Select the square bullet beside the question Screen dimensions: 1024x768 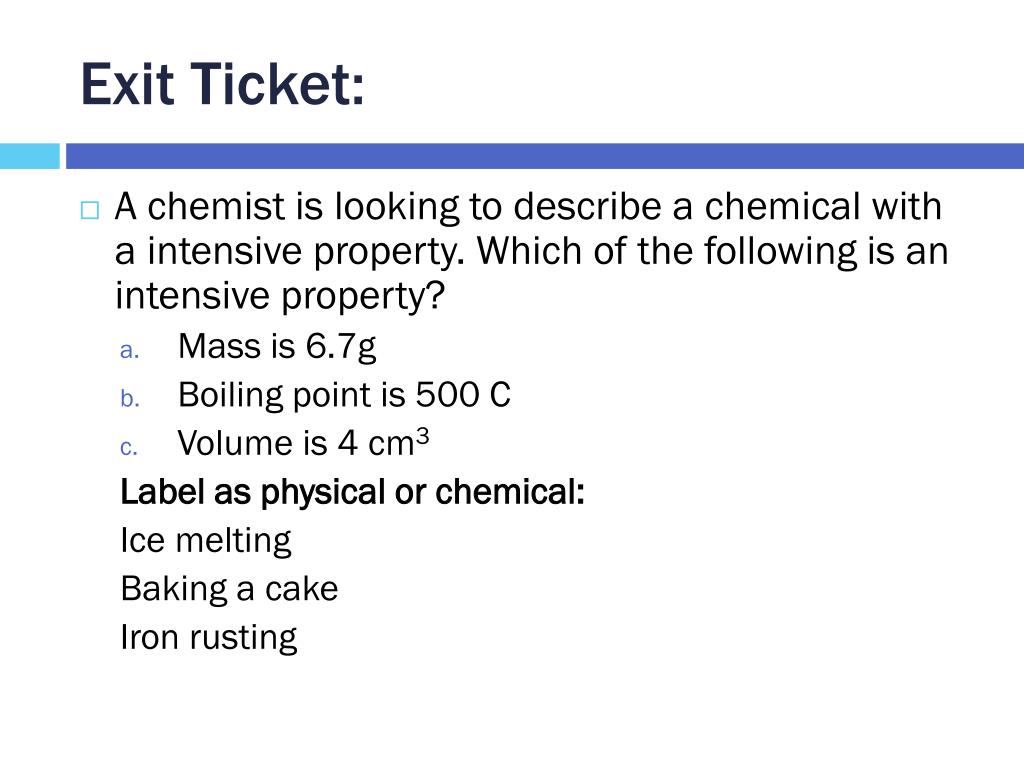89,210
